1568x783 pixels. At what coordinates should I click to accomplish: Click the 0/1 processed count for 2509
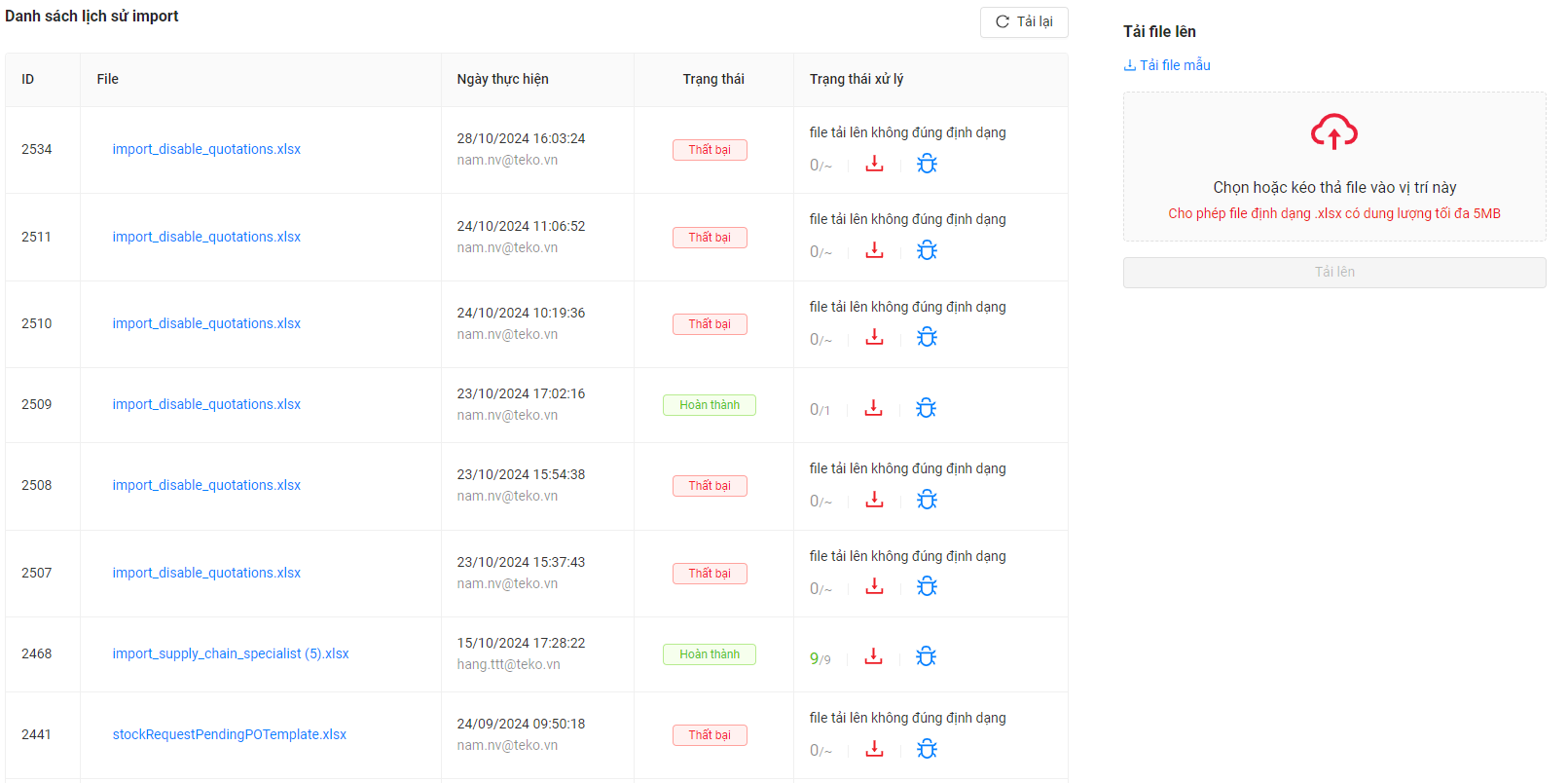click(820, 410)
